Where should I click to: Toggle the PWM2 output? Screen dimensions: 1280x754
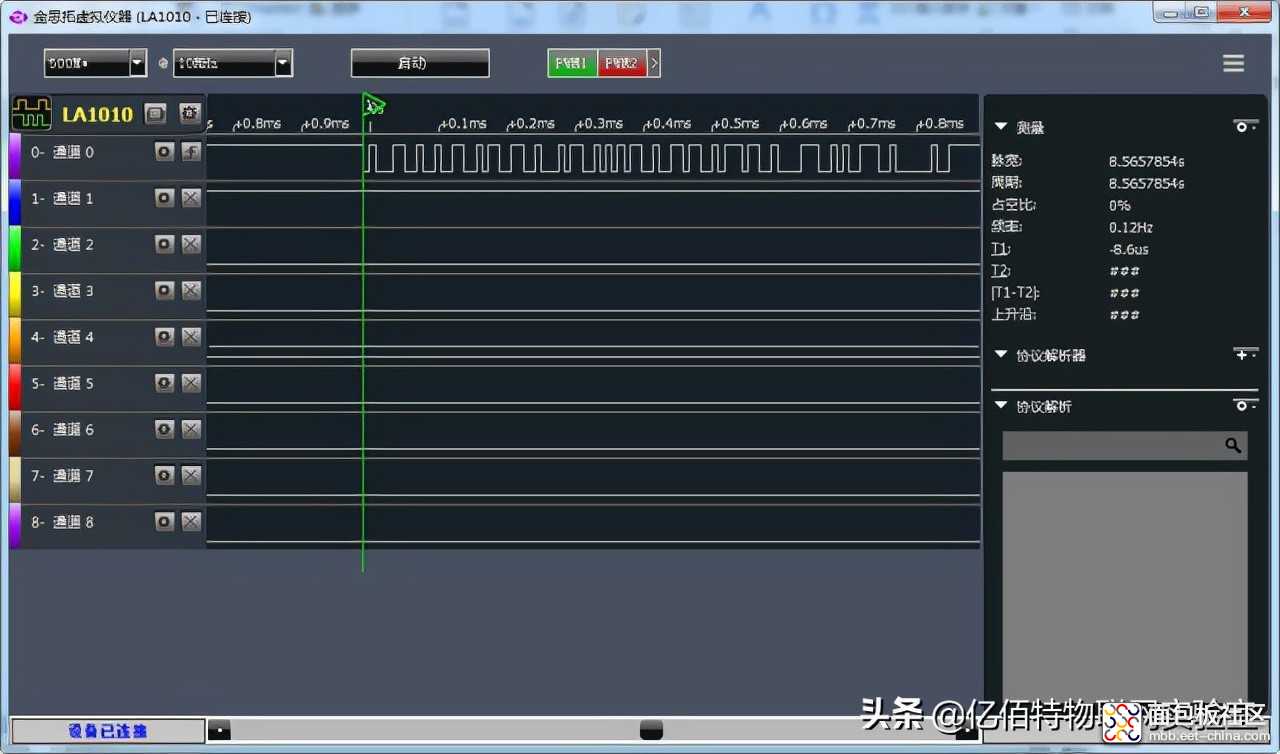[x=622, y=63]
